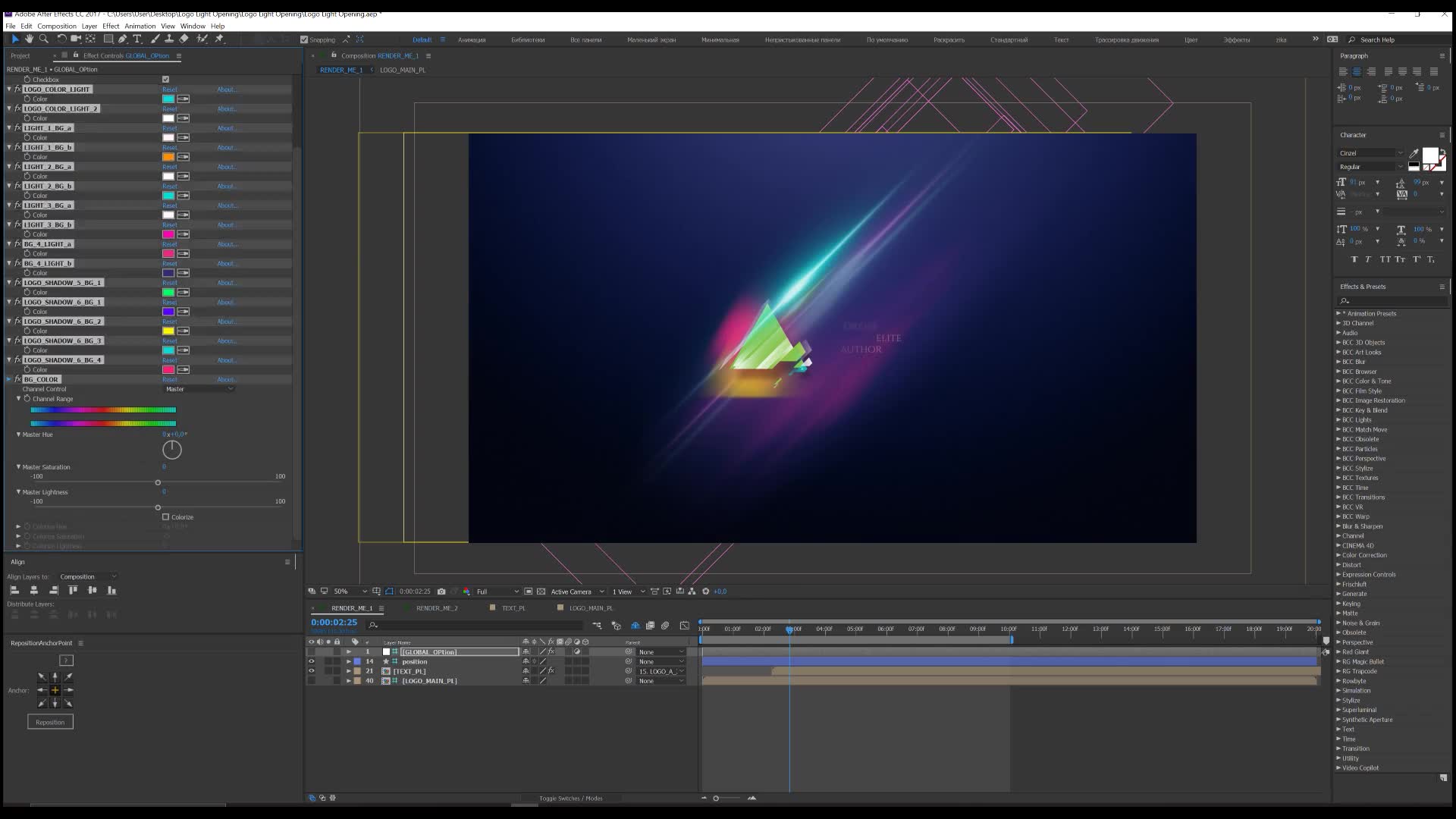Click the Master Saturation slider handle
The image size is (1456, 819).
click(x=158, y=483)
